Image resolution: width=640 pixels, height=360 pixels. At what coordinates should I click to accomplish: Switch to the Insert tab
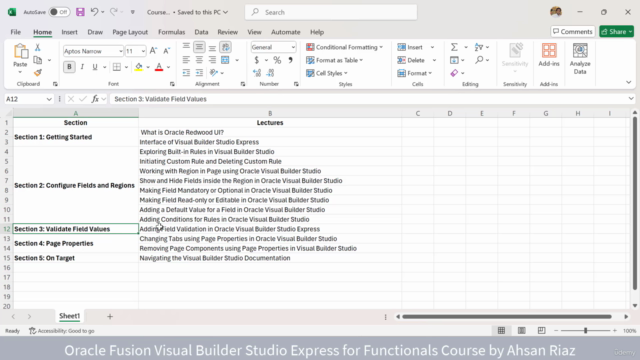[69, 32]
